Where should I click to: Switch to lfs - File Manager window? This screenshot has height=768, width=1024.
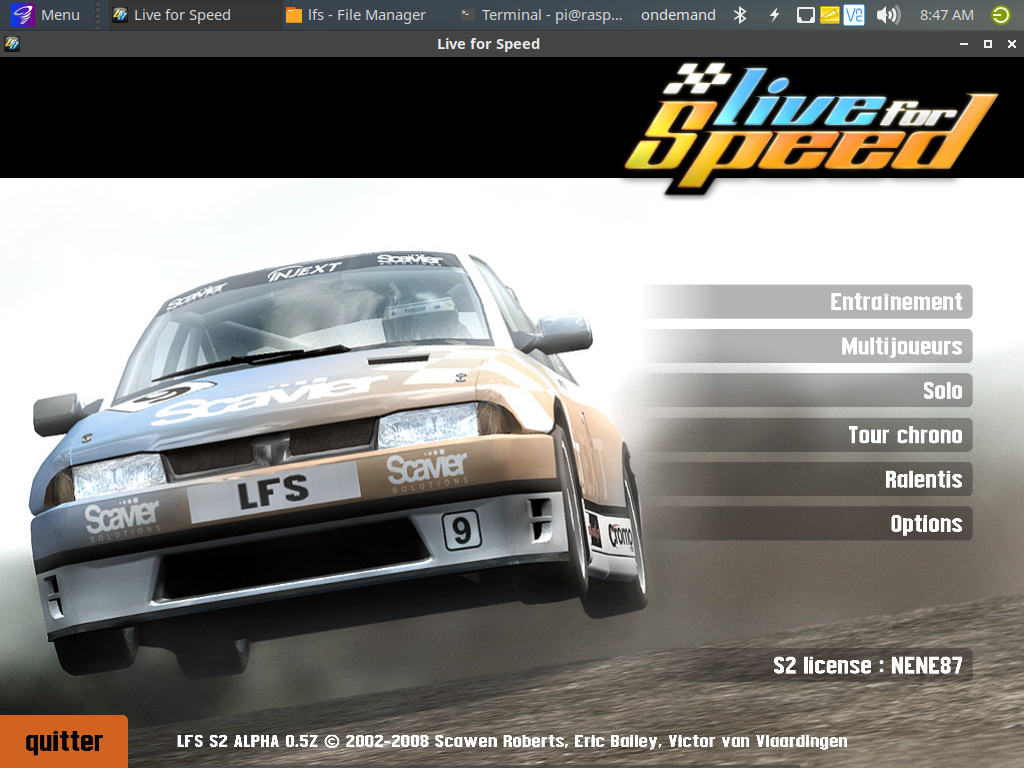pos(356,14)
